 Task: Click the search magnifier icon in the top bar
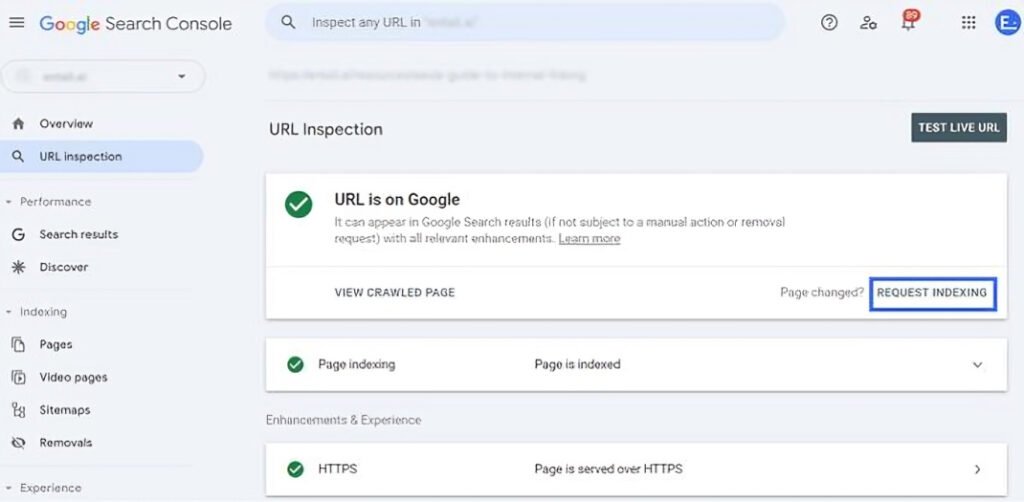click(x=288, y=22)
